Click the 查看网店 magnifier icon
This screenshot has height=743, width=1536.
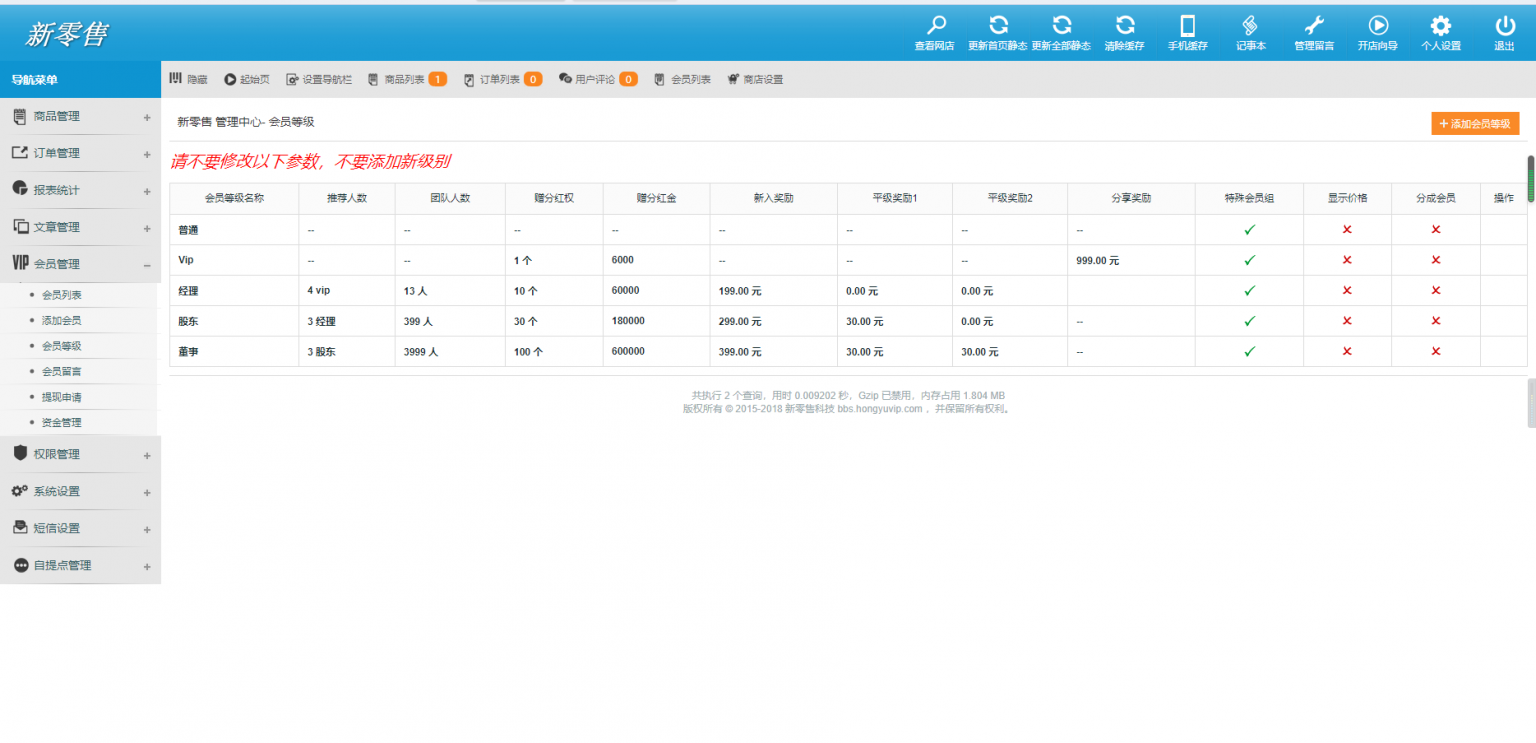pos(935,26)
